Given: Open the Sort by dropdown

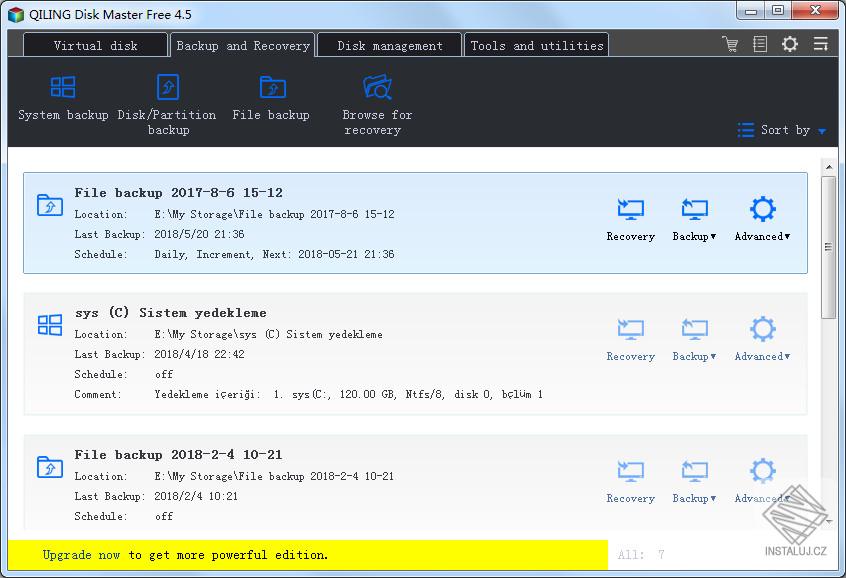Looking at the screenshot, I should 782,130.
